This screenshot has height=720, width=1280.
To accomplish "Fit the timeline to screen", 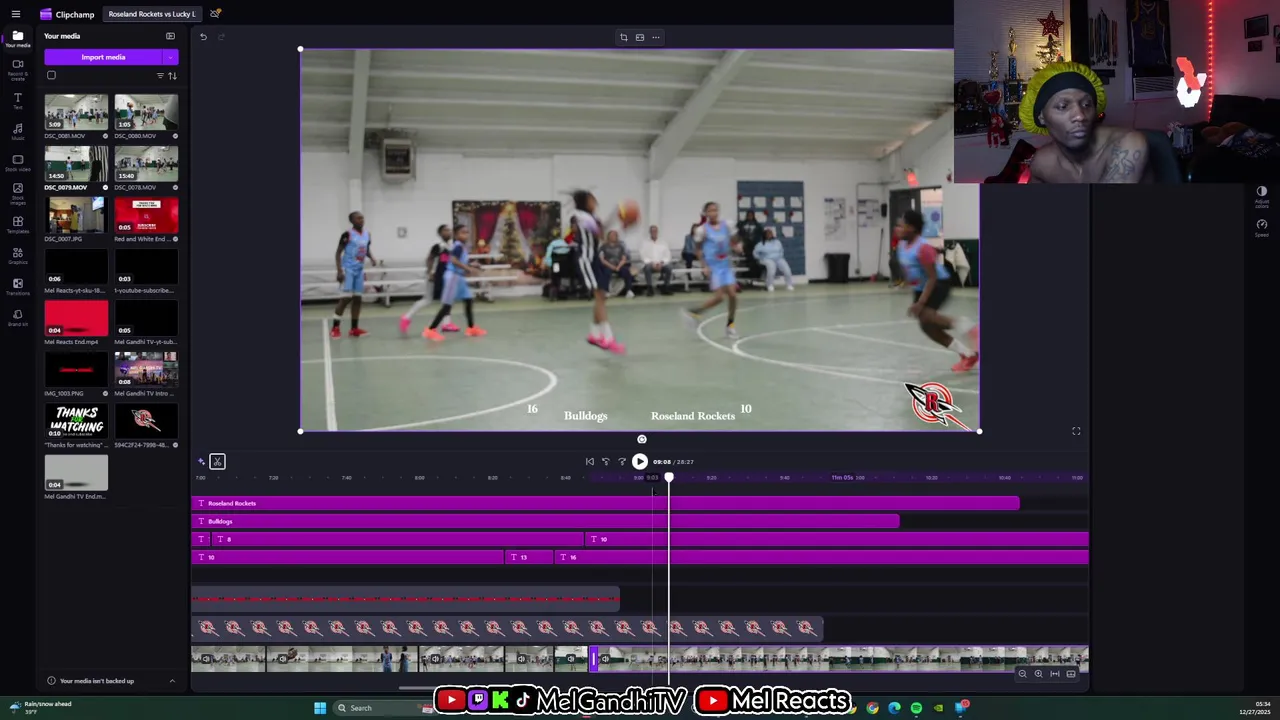I will pos(1054,674).
